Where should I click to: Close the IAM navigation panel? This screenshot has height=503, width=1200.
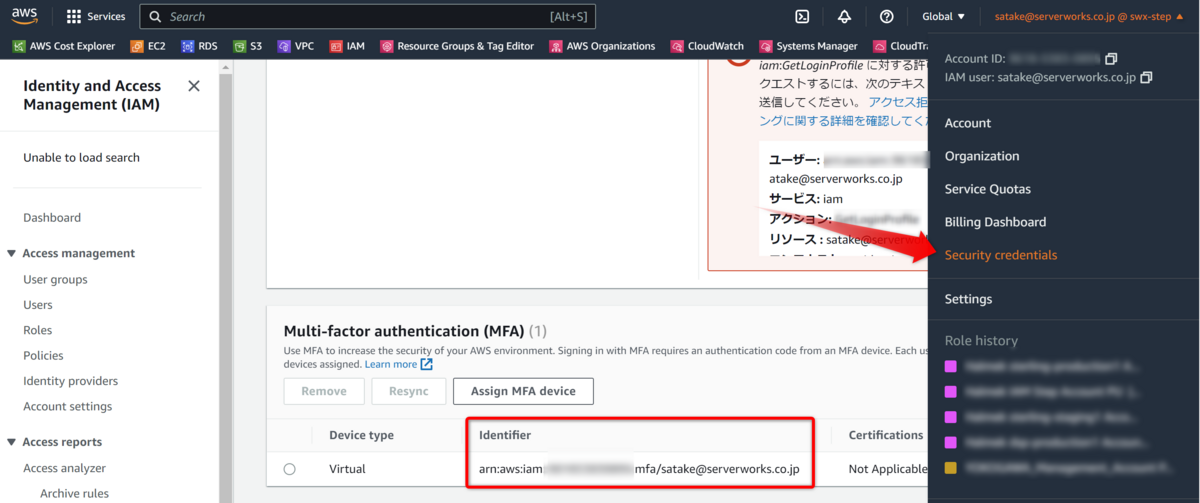(x=194, y=86)
